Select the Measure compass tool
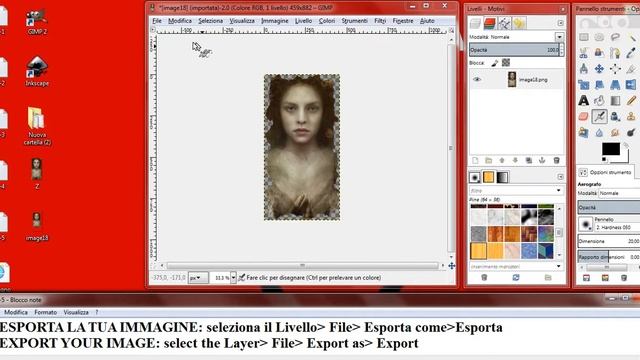The height and width of the screenshot is (360, 640). click(x=584, y=69)
